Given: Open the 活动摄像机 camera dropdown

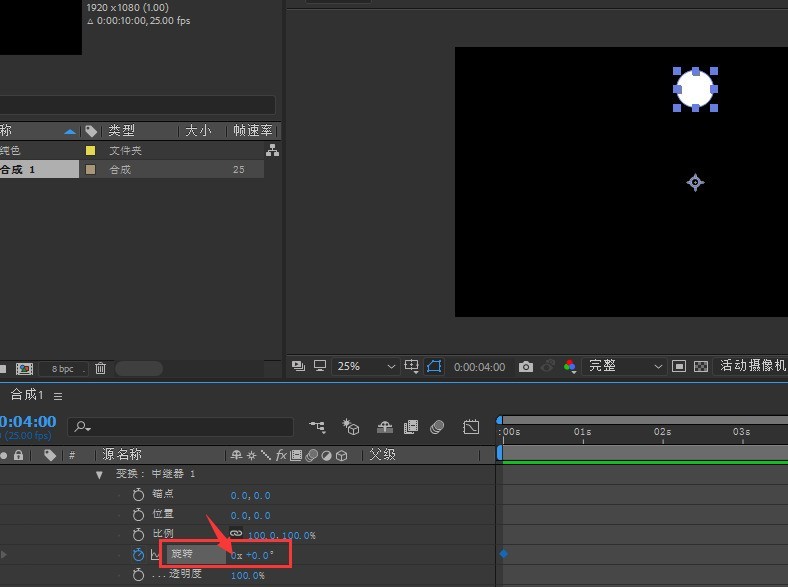Looking at the screenshot, I should click(x=751, y=366).
